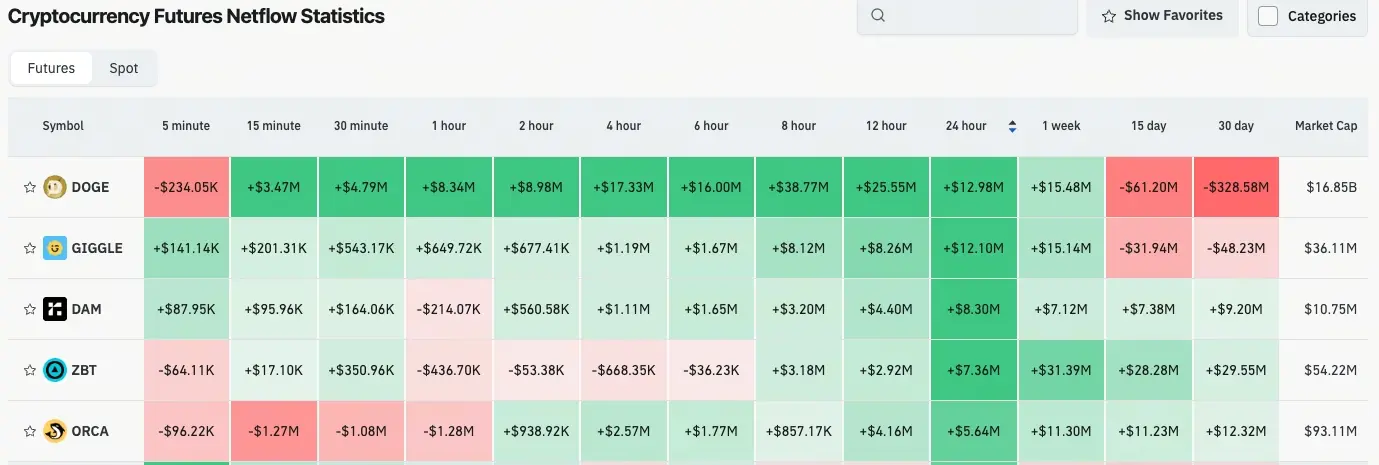Click the DOGE coin logo icon
This screenshot has width=1379, height=465.
pos(55,187)
